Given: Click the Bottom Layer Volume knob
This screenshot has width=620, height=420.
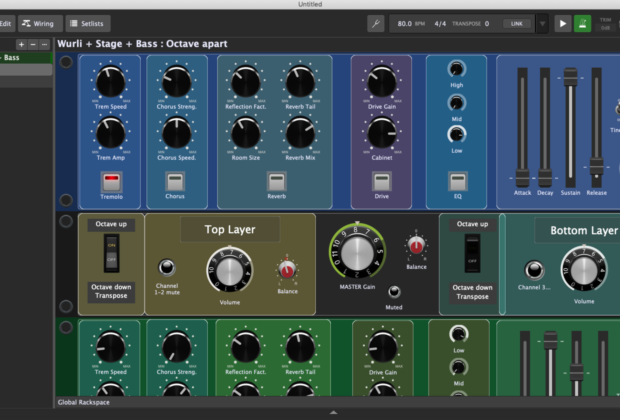Looking at the screenshot, I should pyautogui.click(x=584, y=271).
